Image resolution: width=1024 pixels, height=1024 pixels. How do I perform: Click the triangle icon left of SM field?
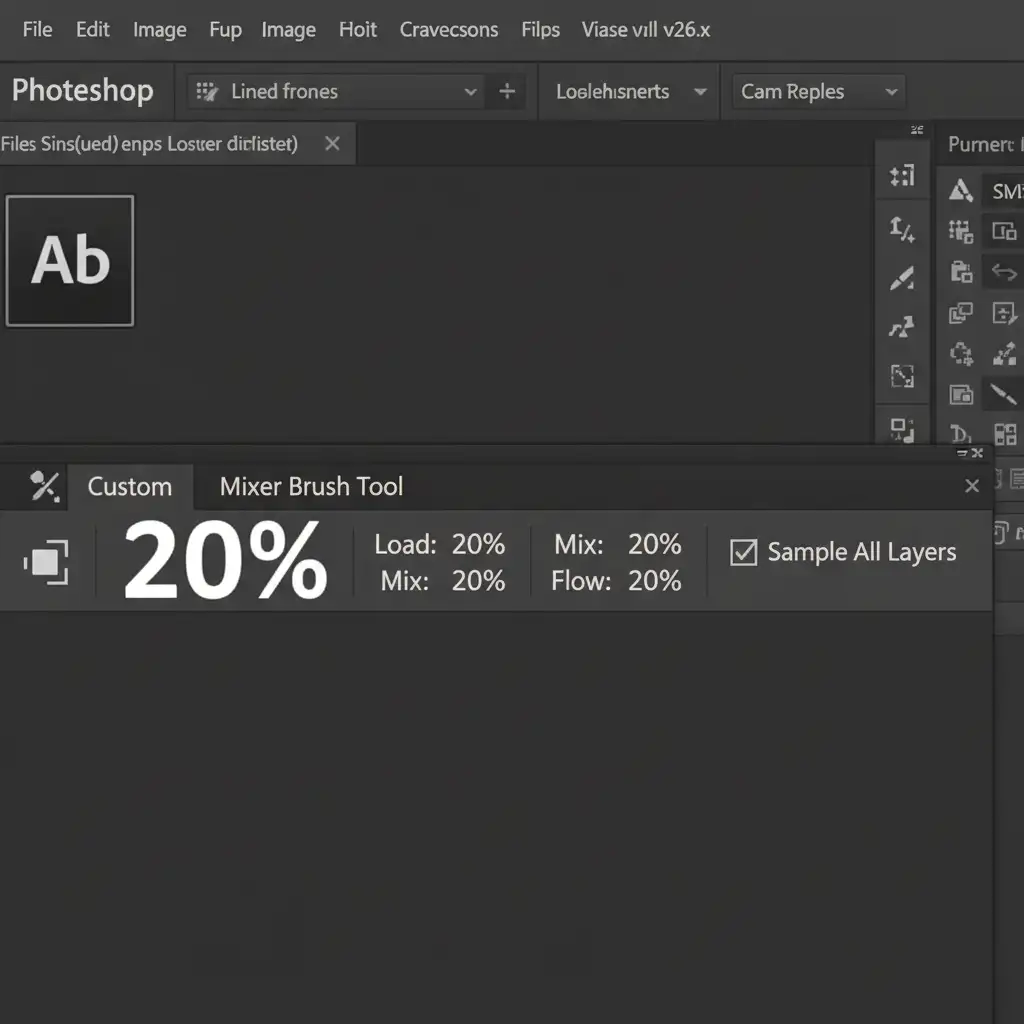(x=960, y=191)
